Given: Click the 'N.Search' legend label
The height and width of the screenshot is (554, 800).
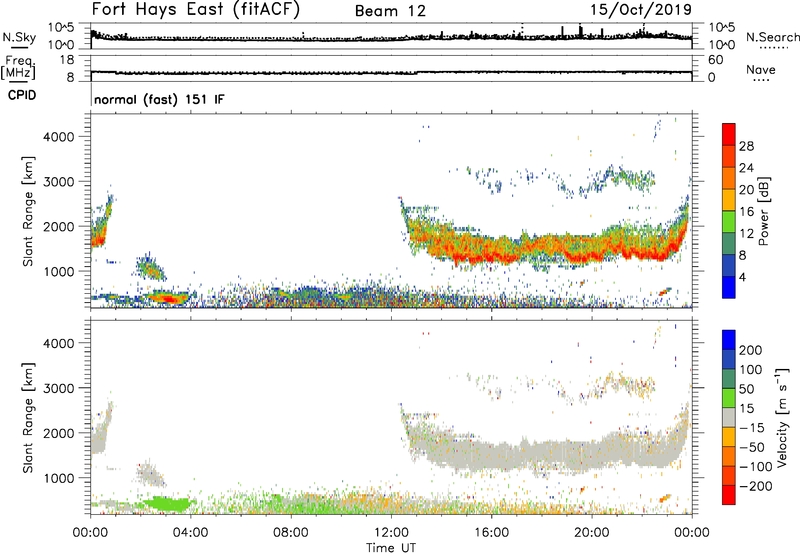Looking at the screenshot, I should (773, 37).
